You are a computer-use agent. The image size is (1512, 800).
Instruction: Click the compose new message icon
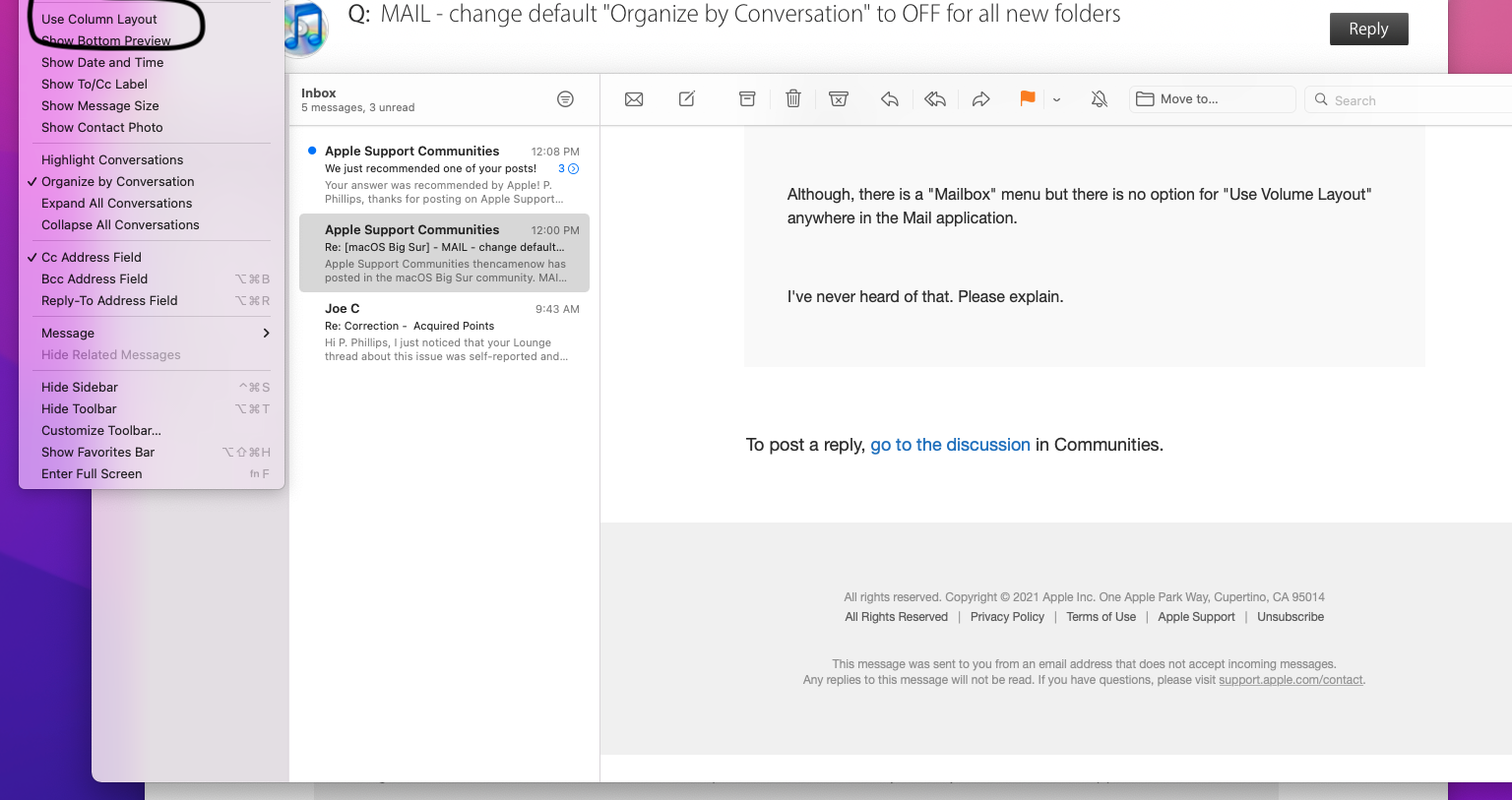coord(687,98)
